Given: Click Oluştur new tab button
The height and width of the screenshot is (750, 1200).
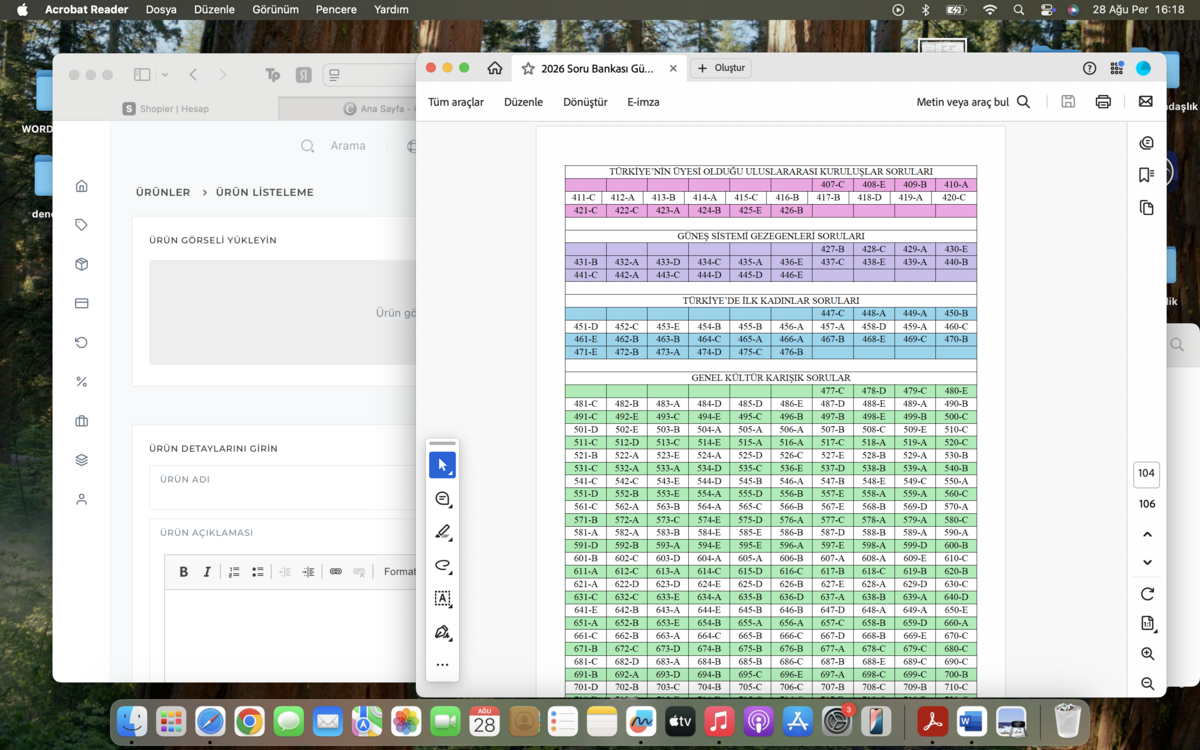Looking at the screenshot, I should pos(721,68).
